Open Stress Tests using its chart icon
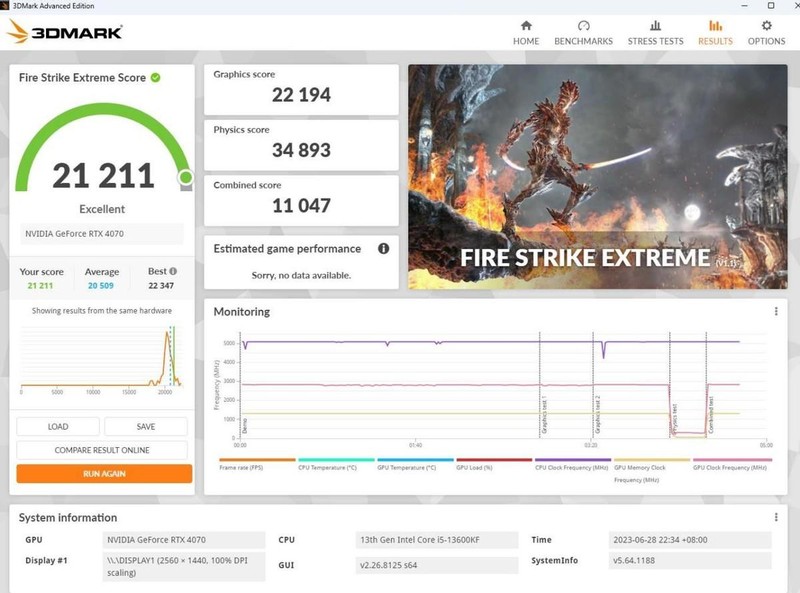This screenshot has height=593, width=800. point(656,33)
